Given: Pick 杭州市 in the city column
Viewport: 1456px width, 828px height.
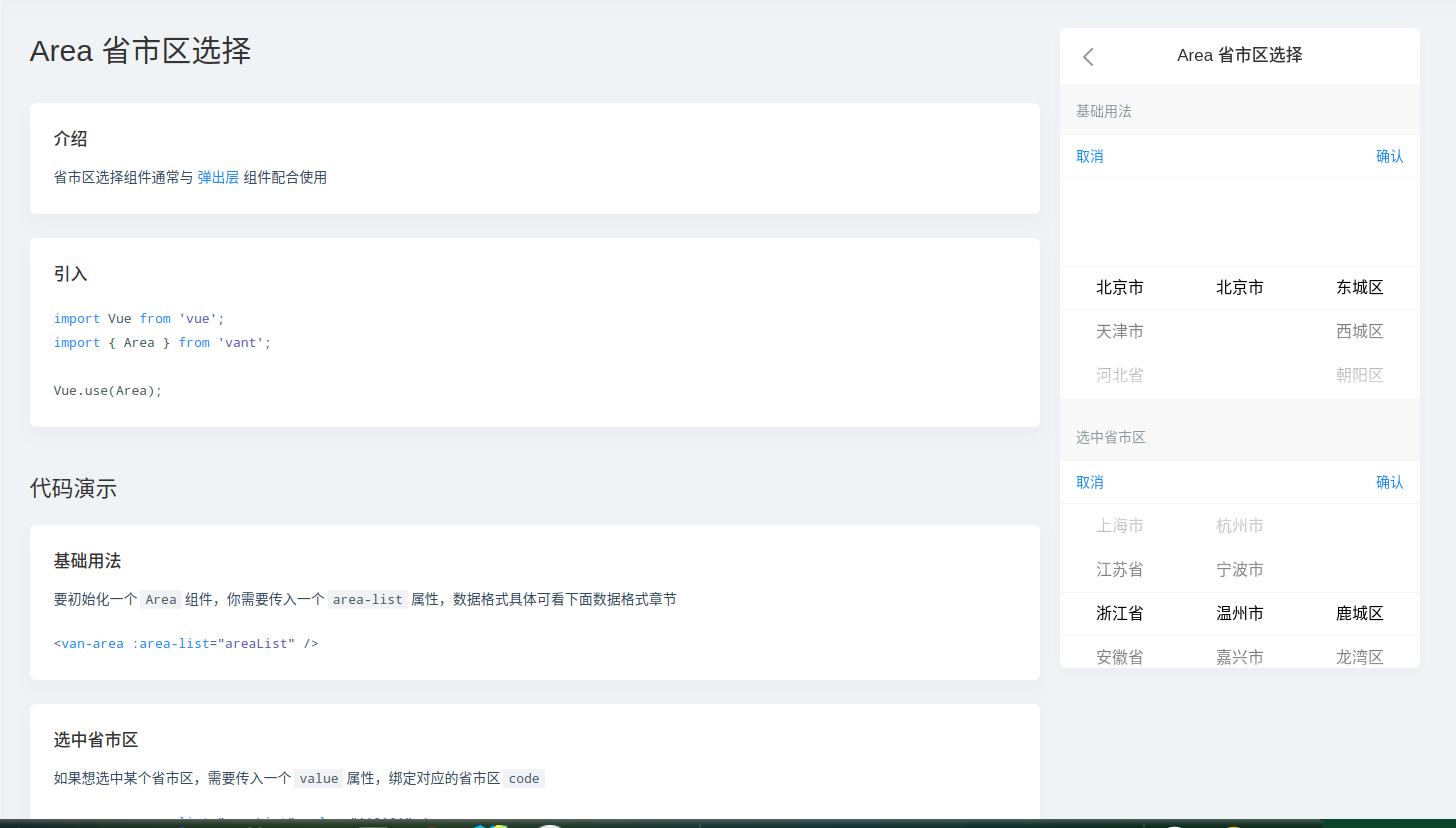Looking at the screenshot, I should click(x=1240, y=526).
